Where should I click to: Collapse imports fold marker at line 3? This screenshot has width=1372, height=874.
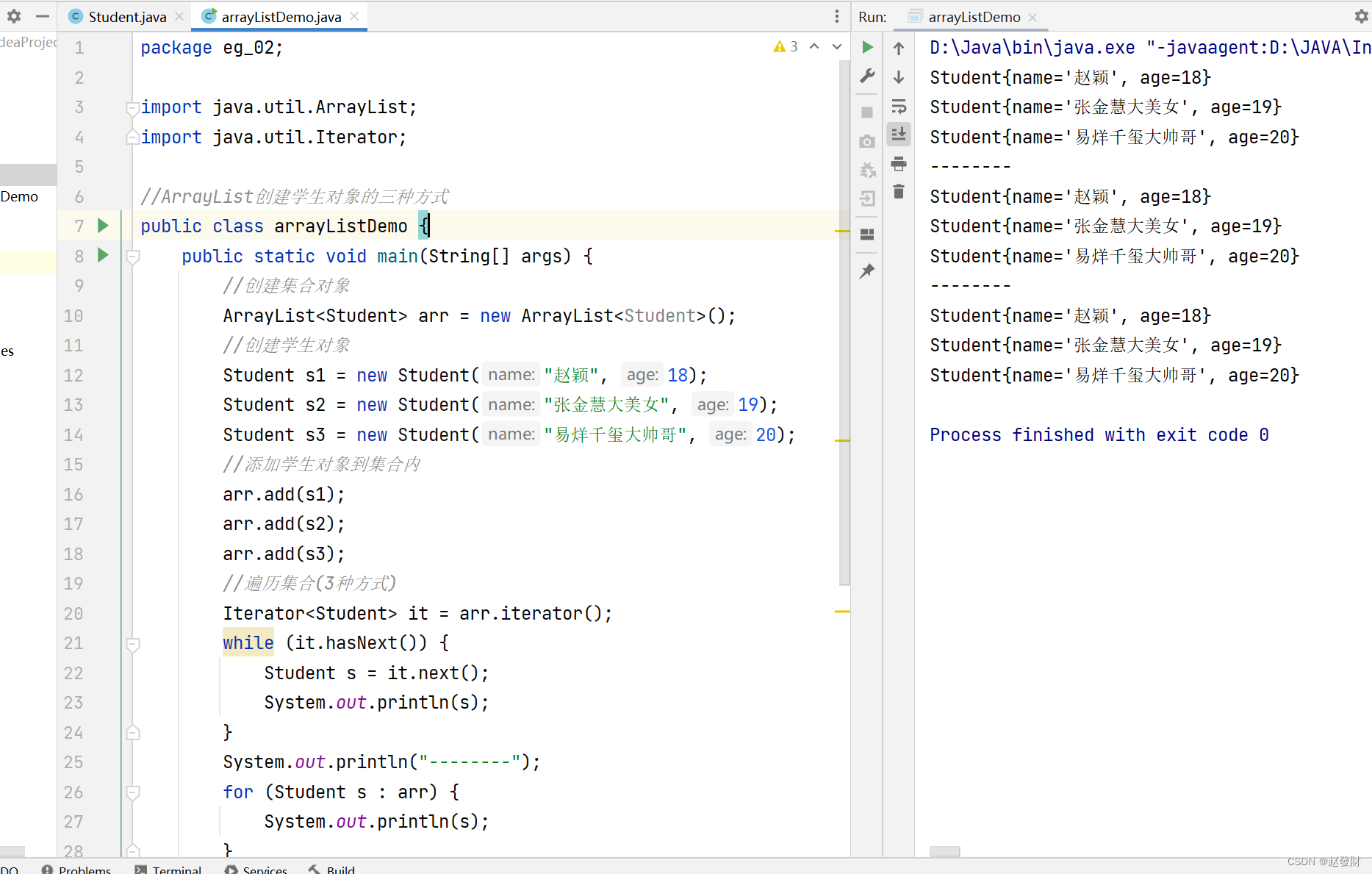(133, 108)
